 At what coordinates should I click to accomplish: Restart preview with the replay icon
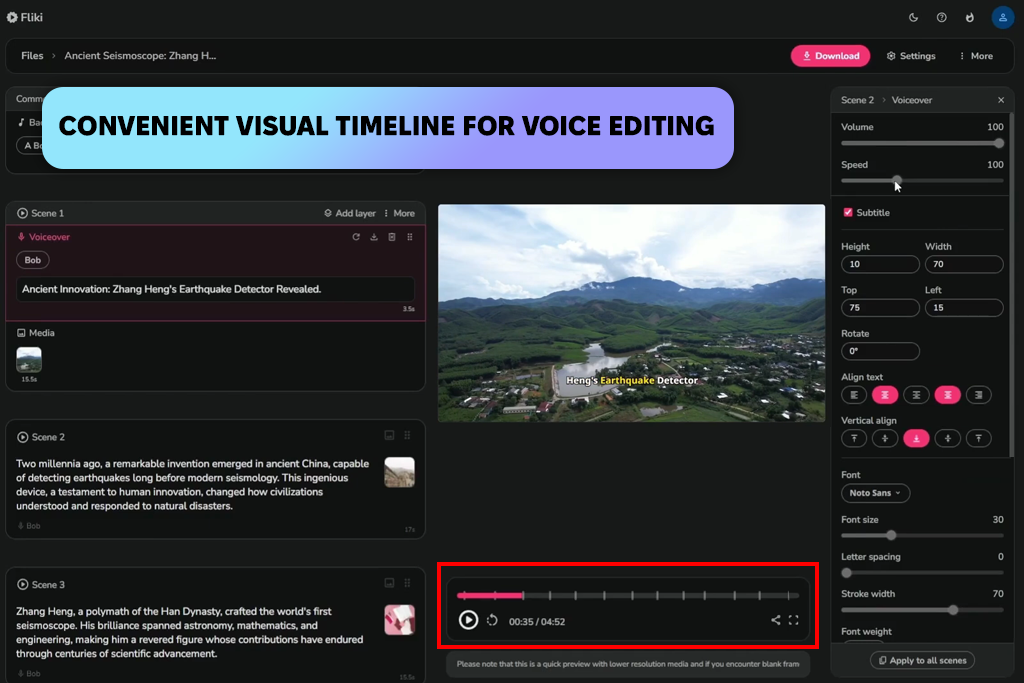[x=492, y=620]
